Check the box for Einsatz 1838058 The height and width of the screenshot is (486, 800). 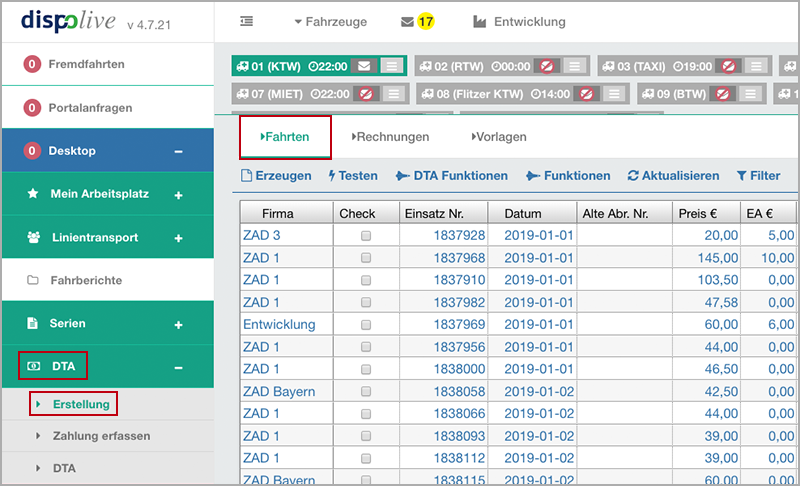pos(366,391)
